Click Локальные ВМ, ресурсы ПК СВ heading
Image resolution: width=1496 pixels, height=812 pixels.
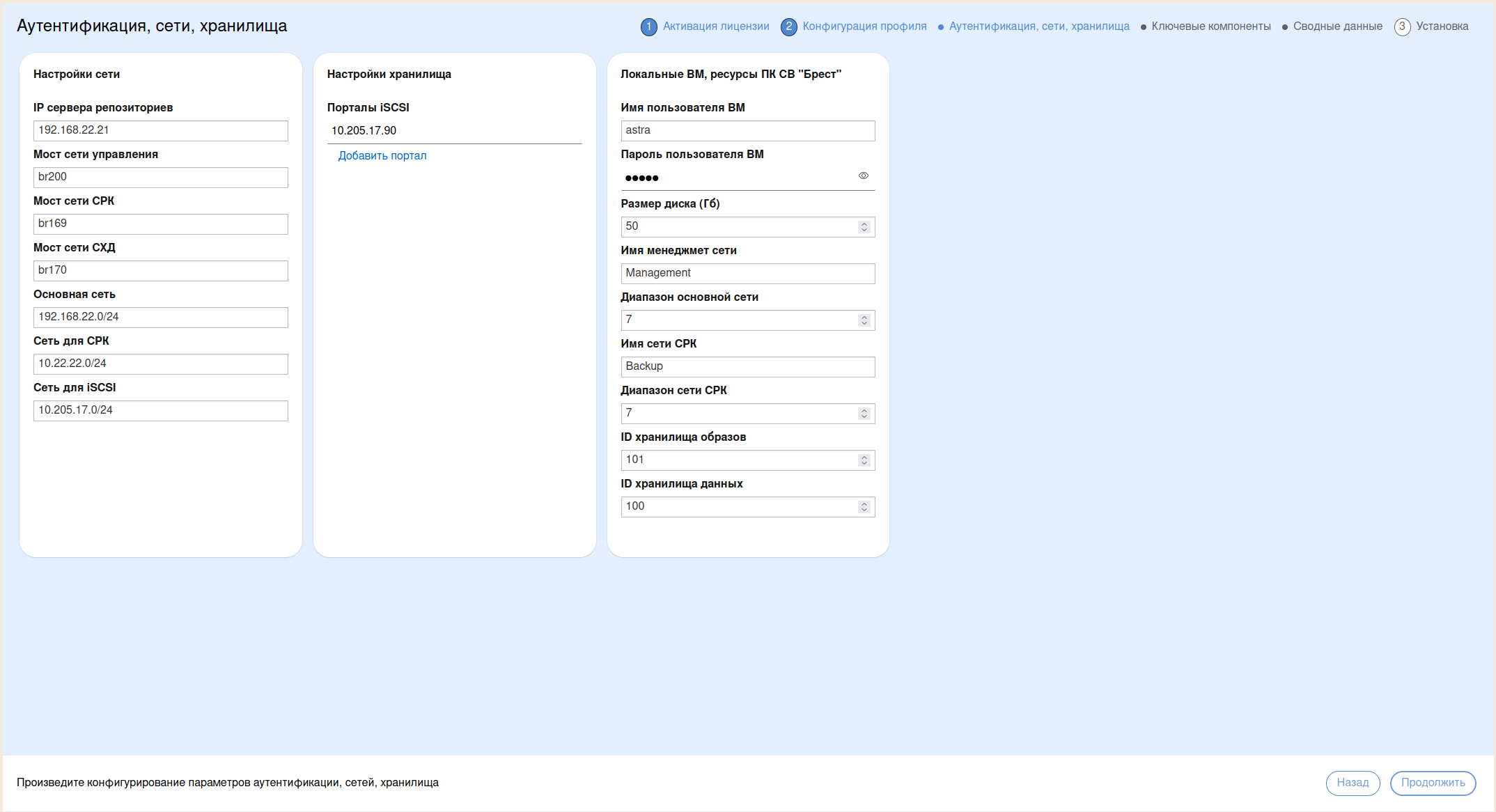(731, 75)
